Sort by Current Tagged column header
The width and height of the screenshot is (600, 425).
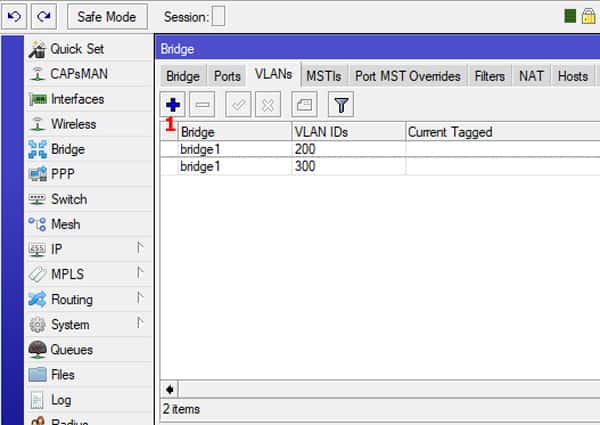pyautogui.click(x=502, y=132)
